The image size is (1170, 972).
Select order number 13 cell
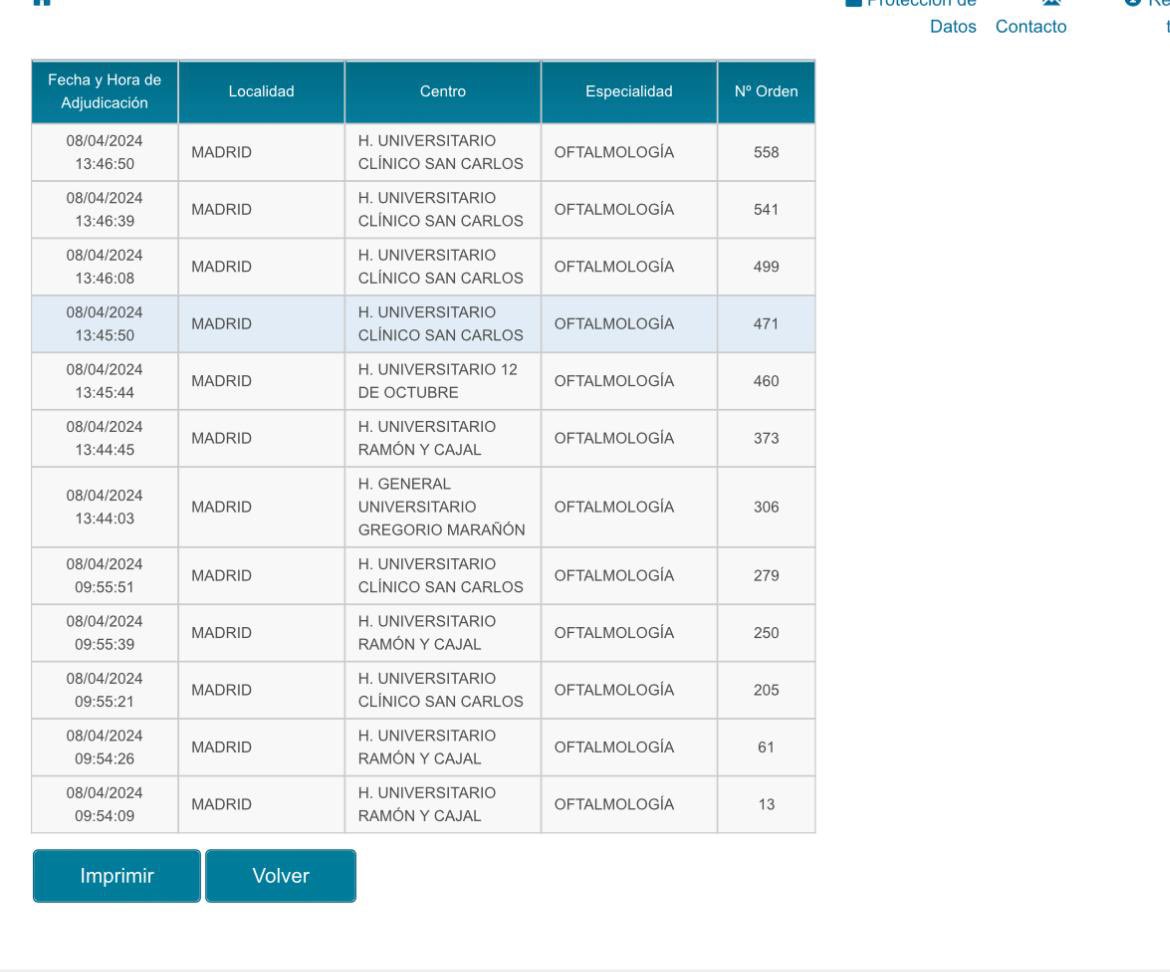766,805
